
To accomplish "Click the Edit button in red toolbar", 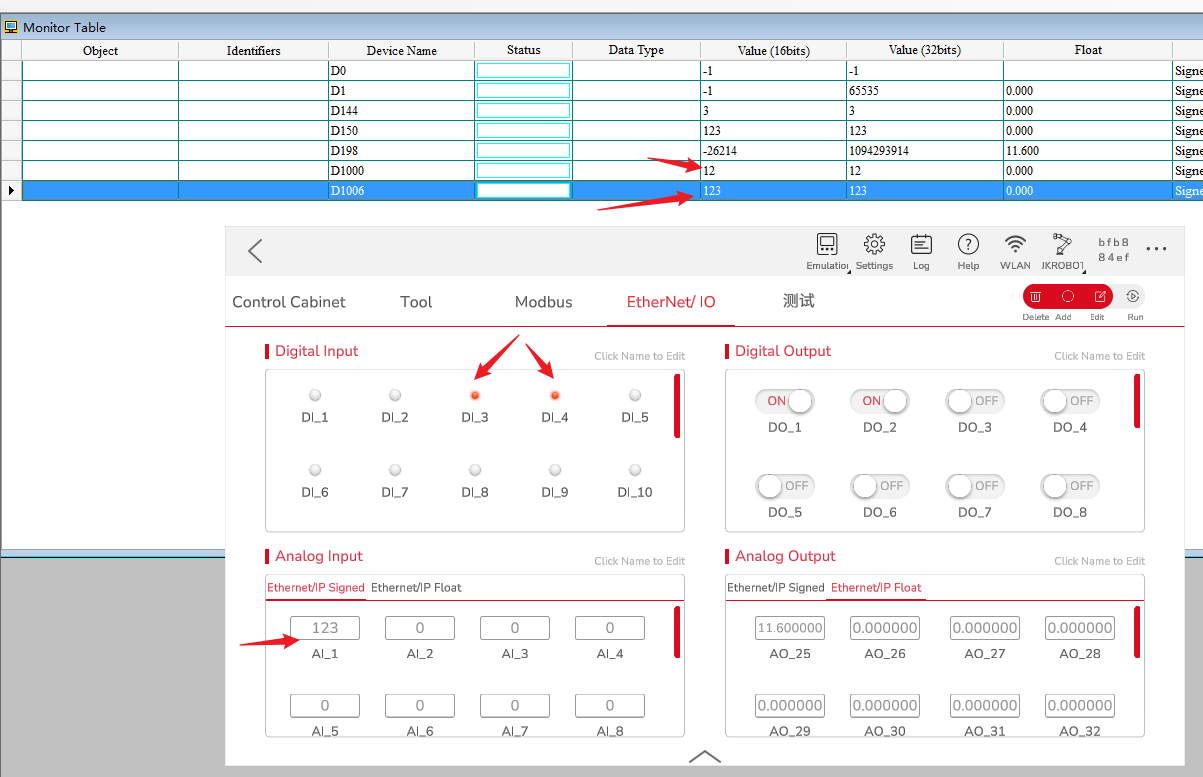I will point(1099,297).
